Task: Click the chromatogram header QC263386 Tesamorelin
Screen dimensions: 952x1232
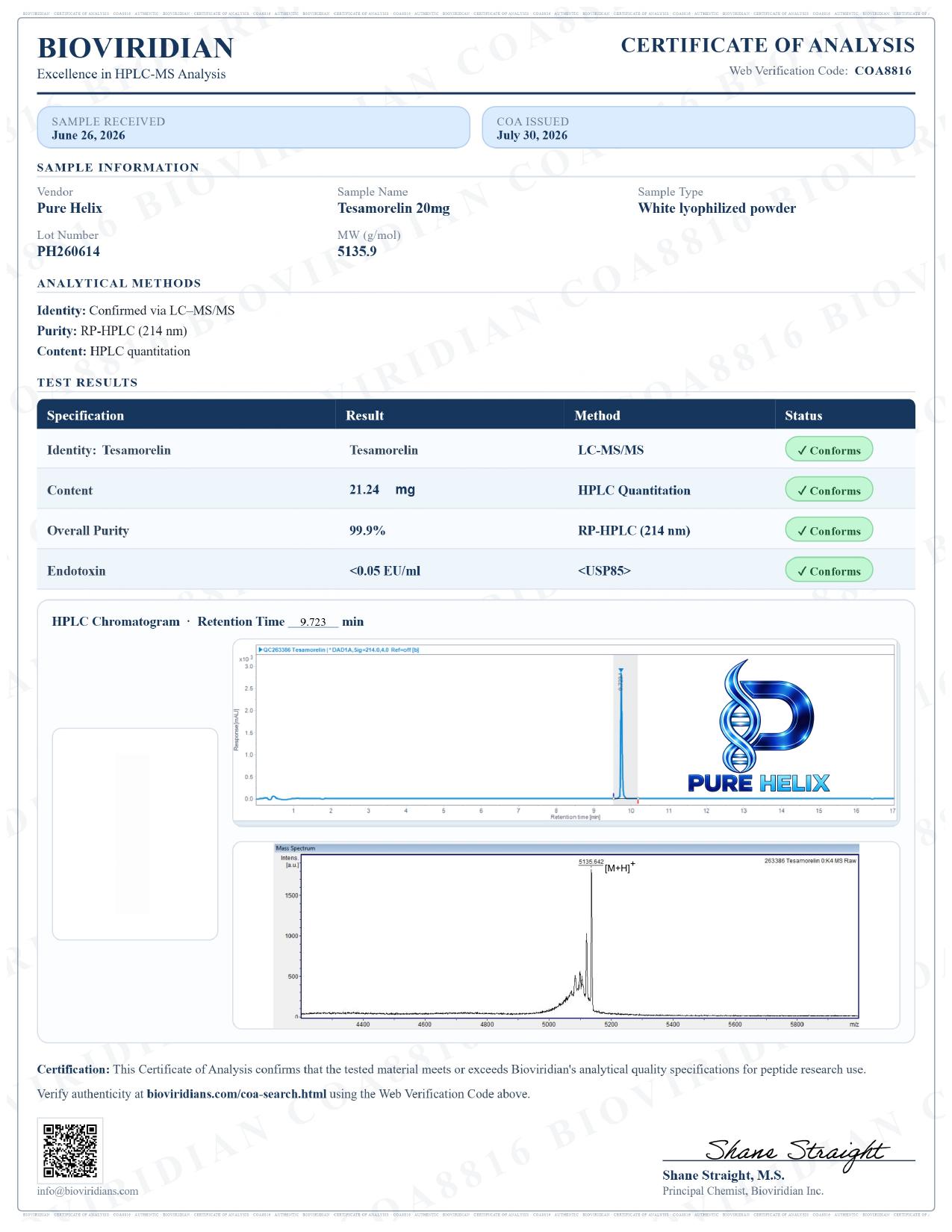Action: (339, 650)
